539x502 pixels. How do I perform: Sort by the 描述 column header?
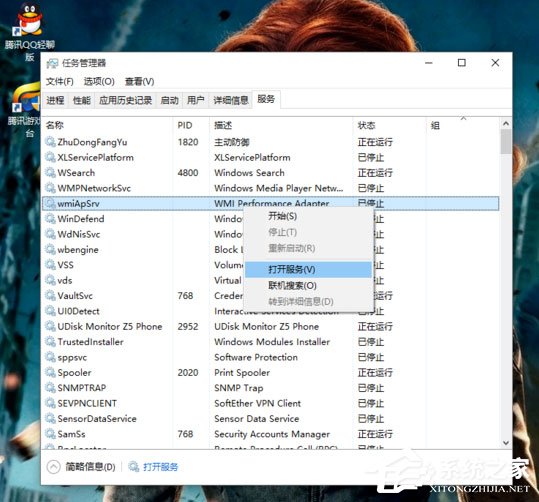pyautogui.click(x=281, y=125)
